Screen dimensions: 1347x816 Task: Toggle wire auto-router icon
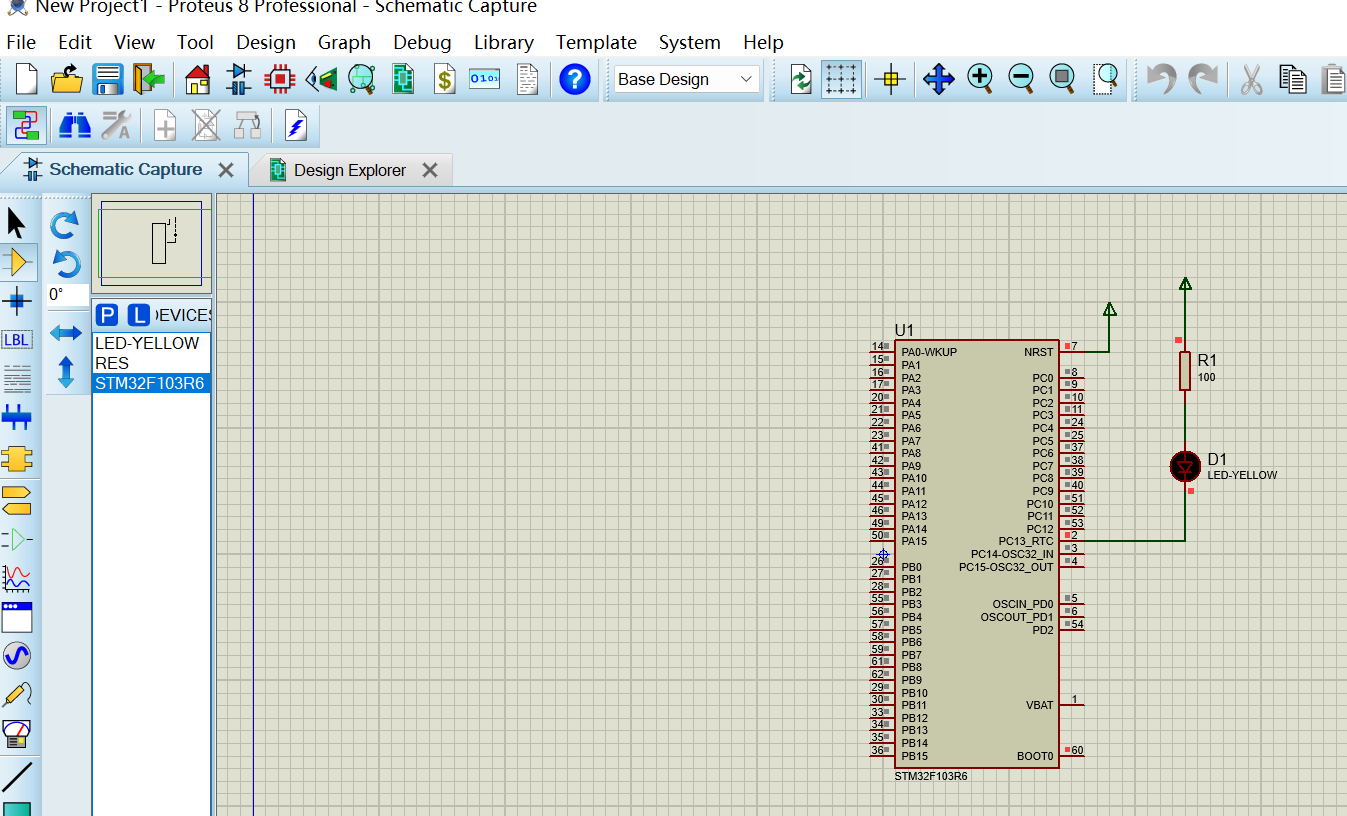tap(26, 126)
